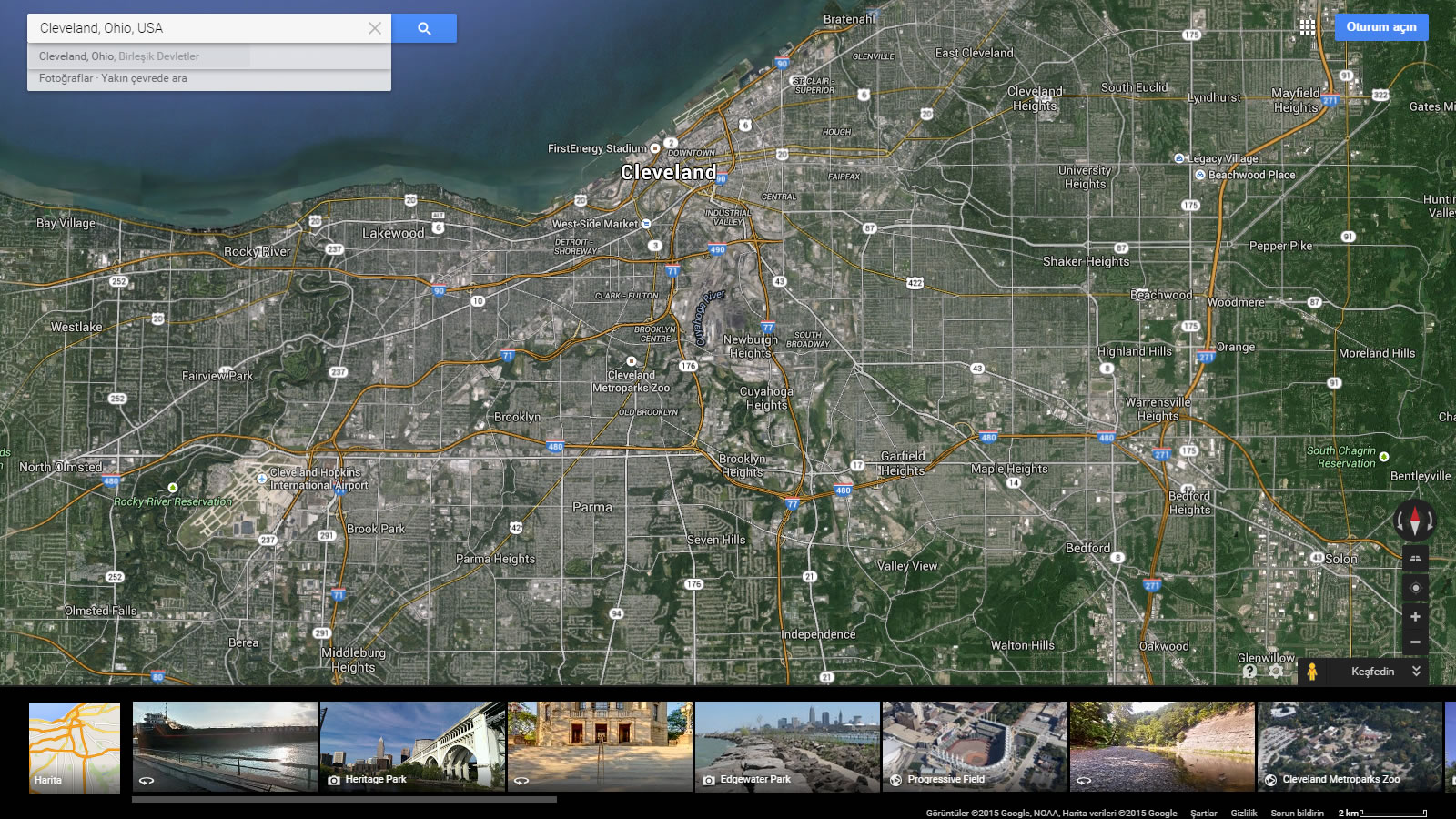The height and width of the screenshot is (819, 1456).
Task: Zoom in with the plus button
Action: pyautogui.click(x=1415, y=617)
